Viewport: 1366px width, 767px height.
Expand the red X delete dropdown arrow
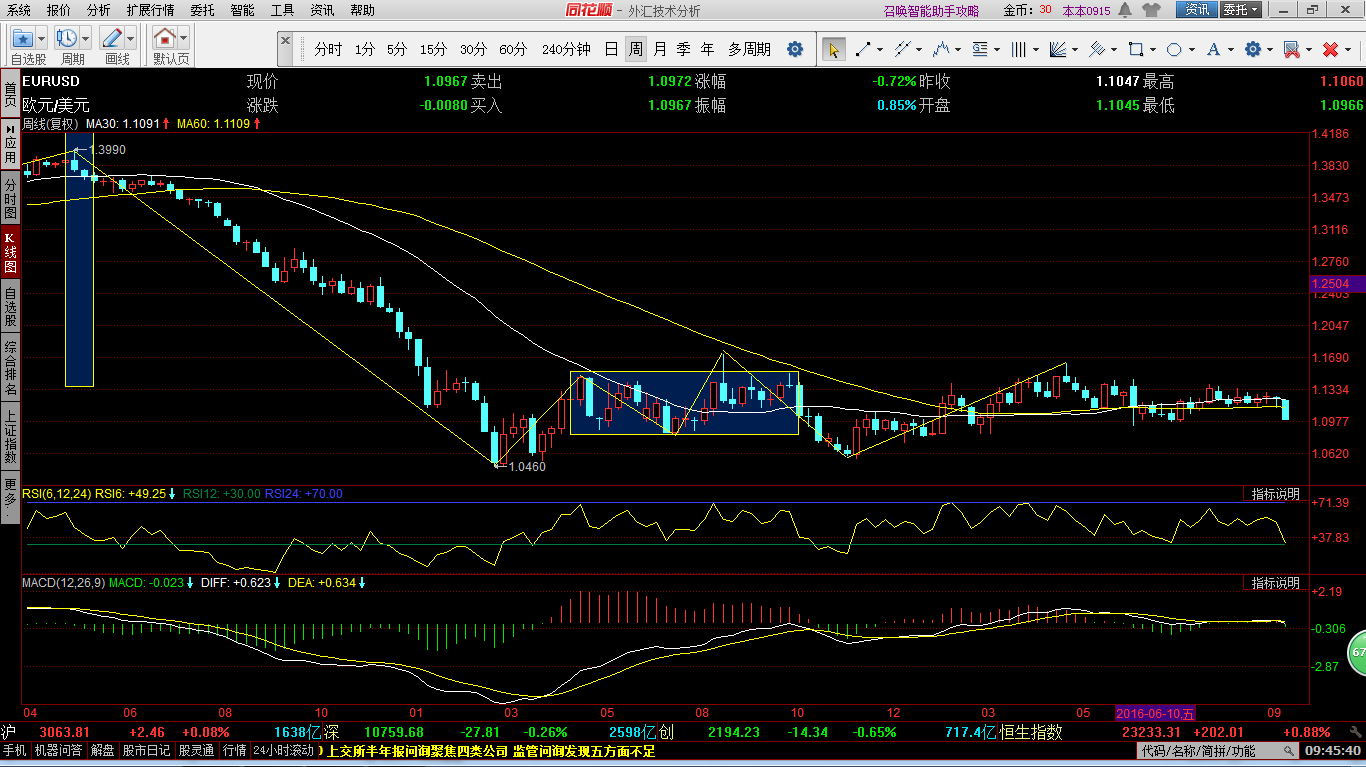tap(1347, 49)
